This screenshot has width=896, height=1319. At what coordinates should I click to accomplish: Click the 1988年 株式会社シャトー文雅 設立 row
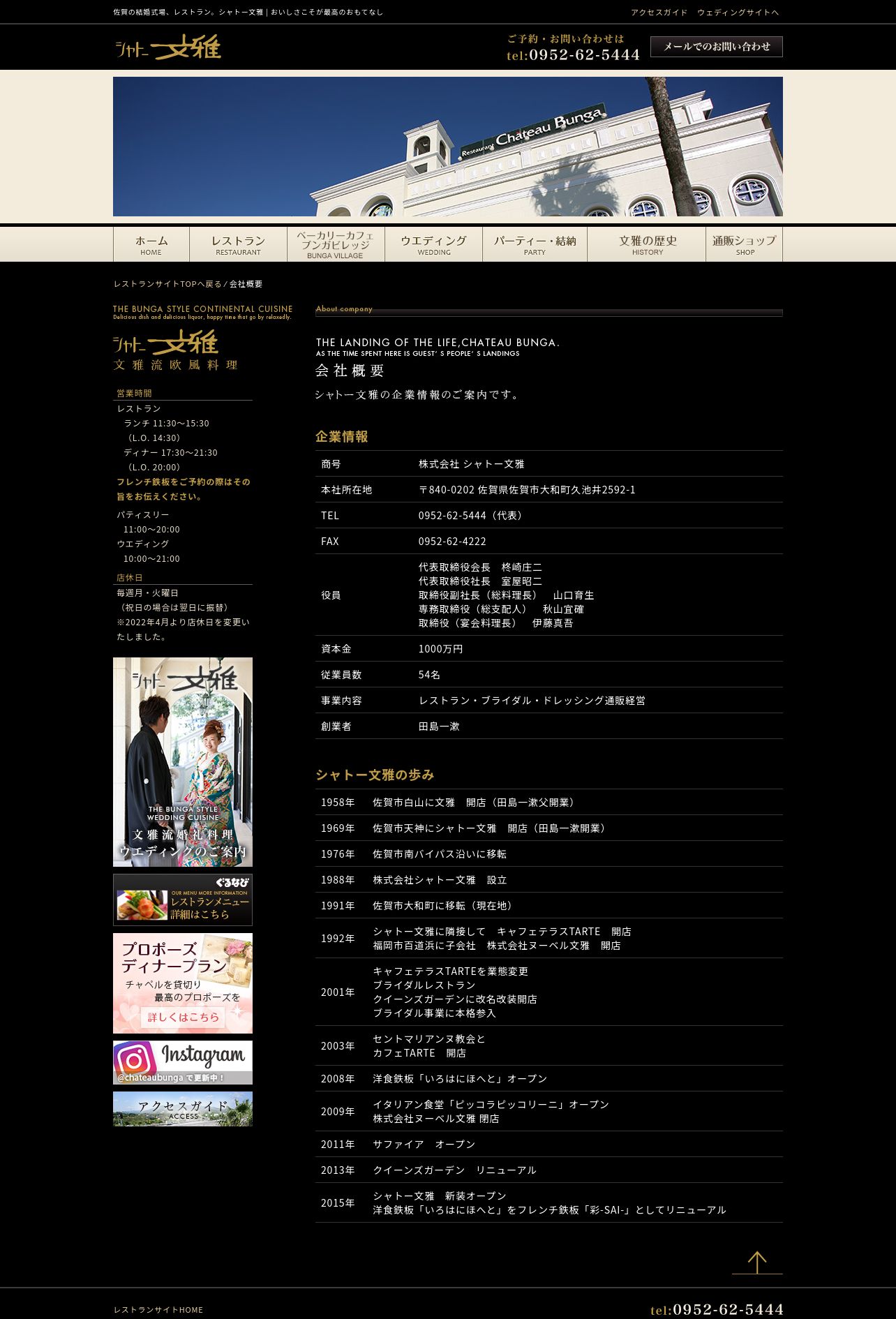[x=549, y=880]
